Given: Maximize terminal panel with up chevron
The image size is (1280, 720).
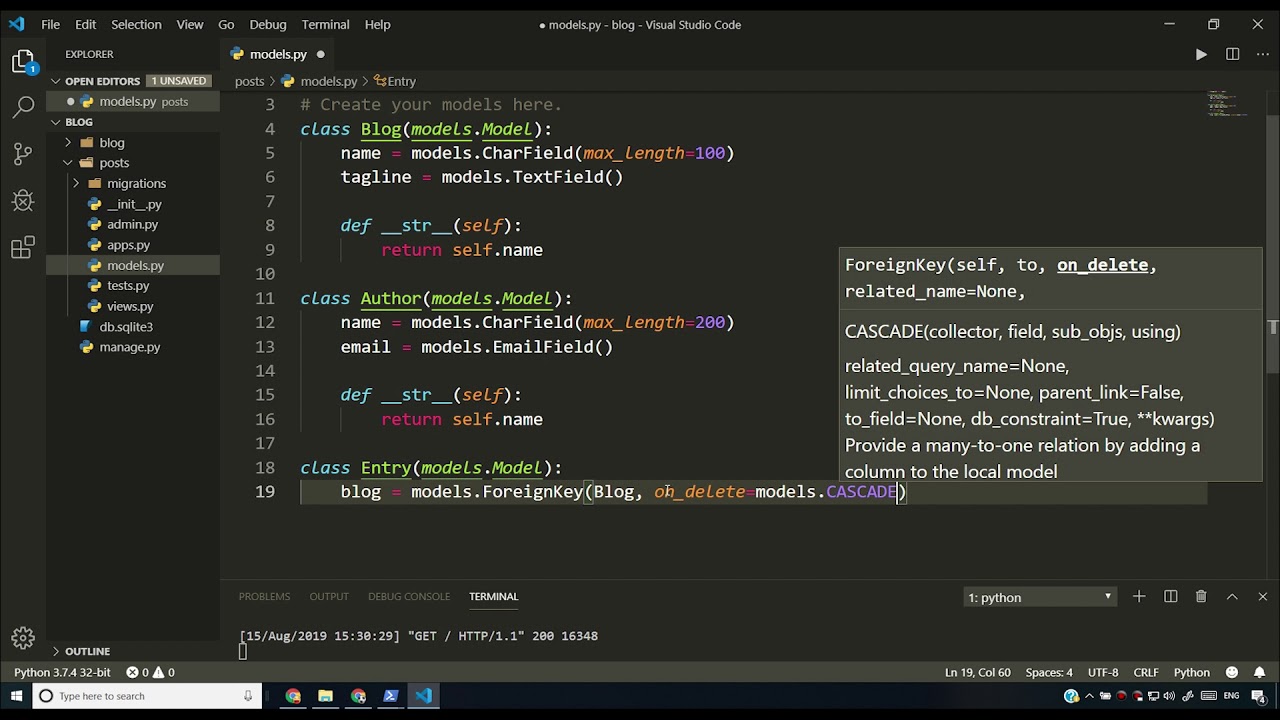Looking at the screenshot, I should (1232, 597).
